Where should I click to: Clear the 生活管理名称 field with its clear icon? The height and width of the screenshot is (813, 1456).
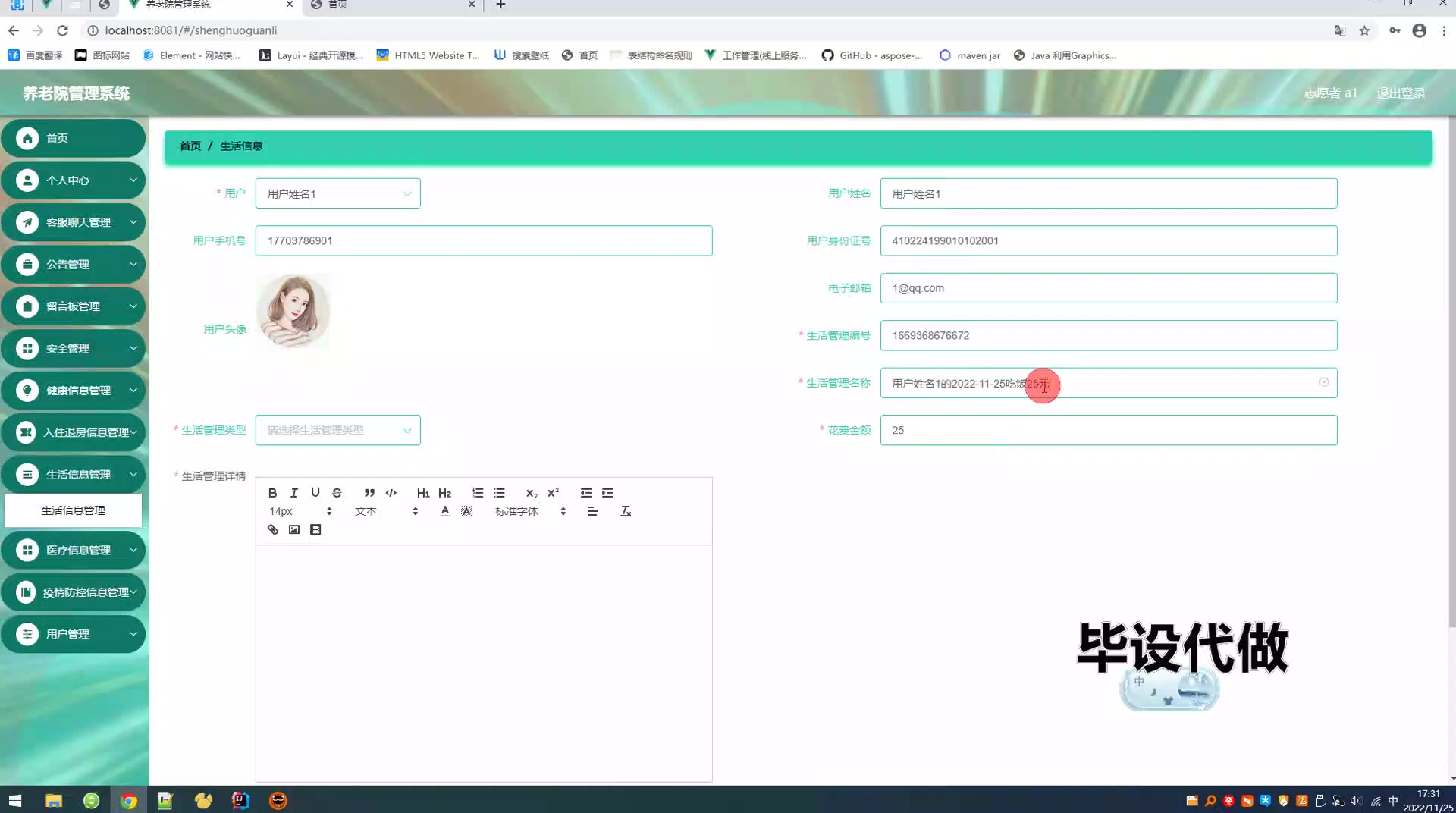[1324, 382]
